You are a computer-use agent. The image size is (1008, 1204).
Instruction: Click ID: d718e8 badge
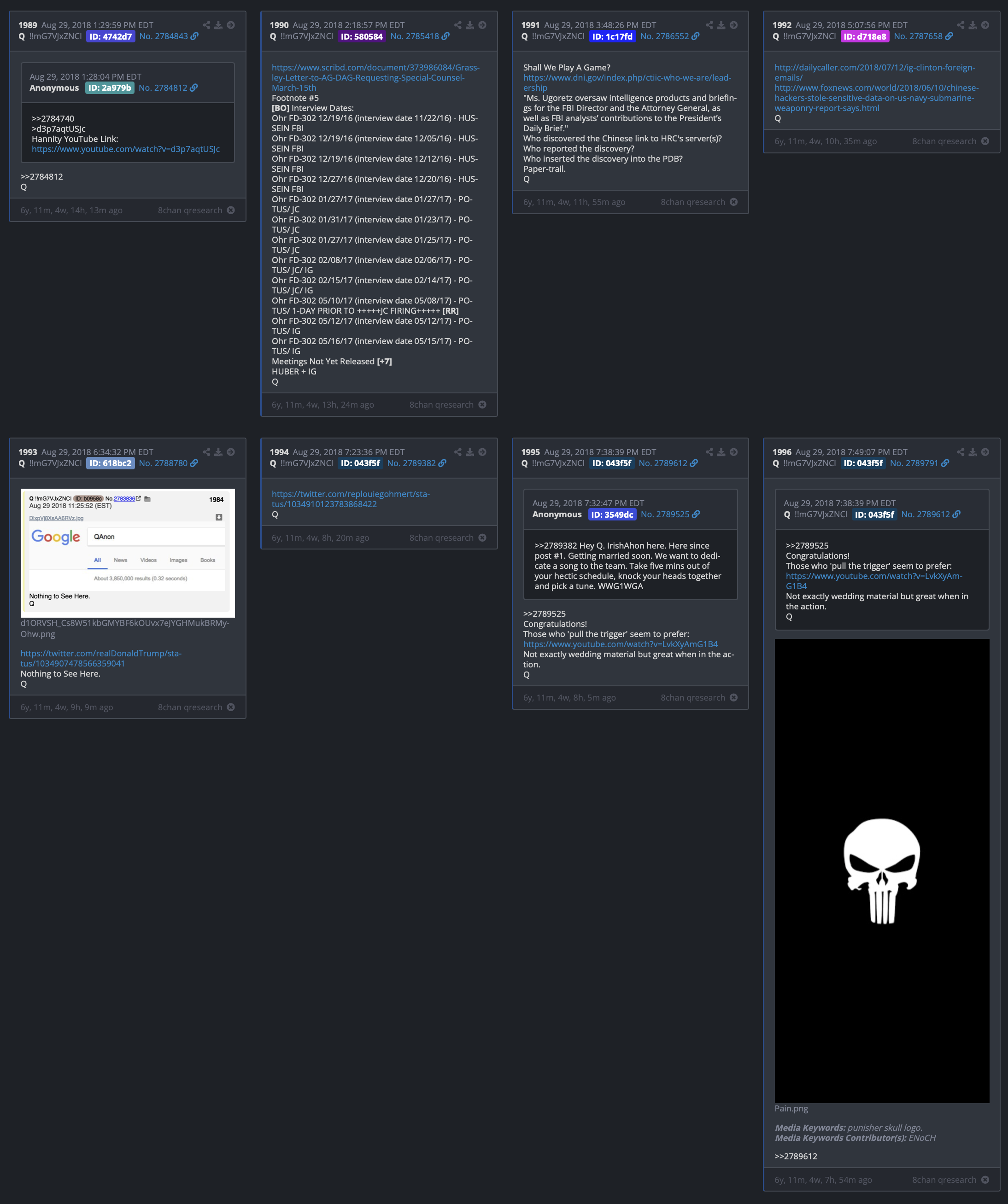(x=865, y=36)
